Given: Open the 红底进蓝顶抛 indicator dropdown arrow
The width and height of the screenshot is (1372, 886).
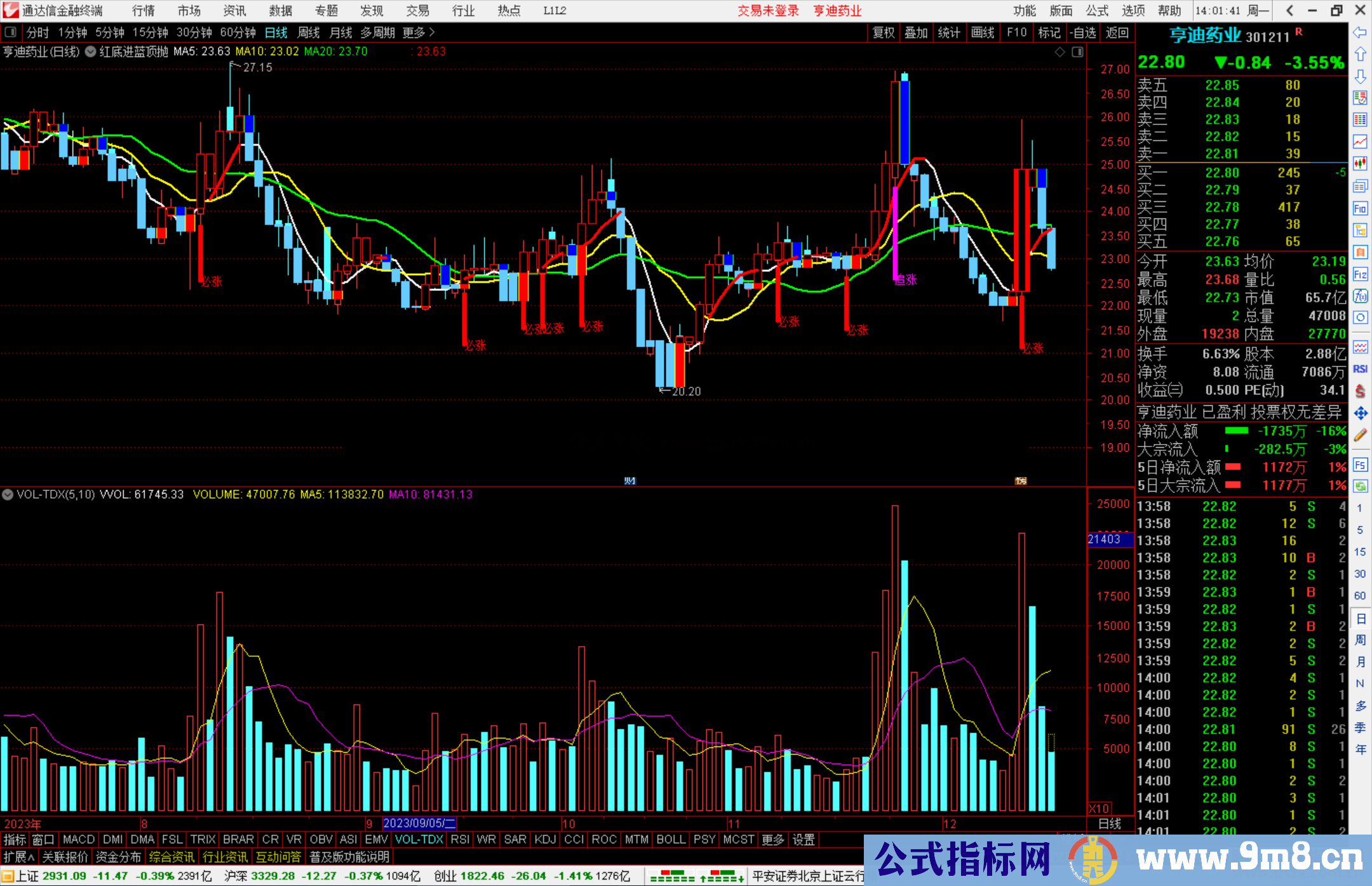Looking at the screenshot, I should click(x=91, y=51).
